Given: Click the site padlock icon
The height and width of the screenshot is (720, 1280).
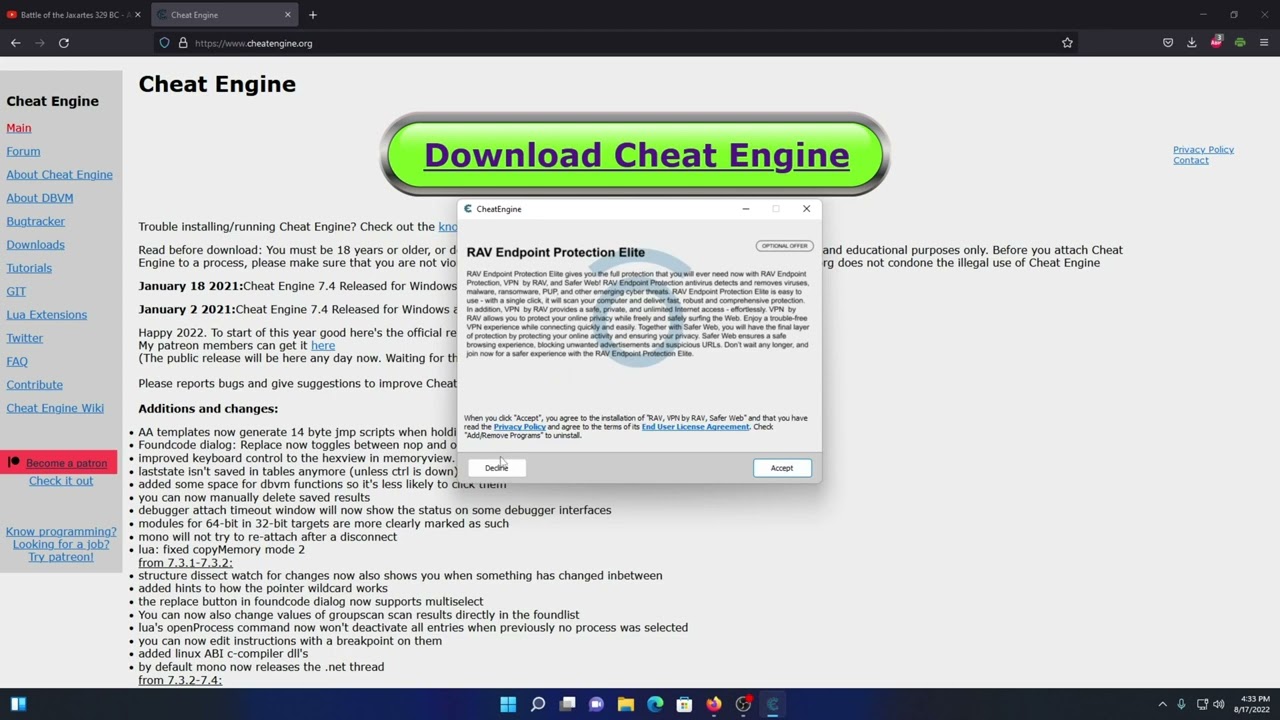Looking at the screenshot, I should click(183, 43).
